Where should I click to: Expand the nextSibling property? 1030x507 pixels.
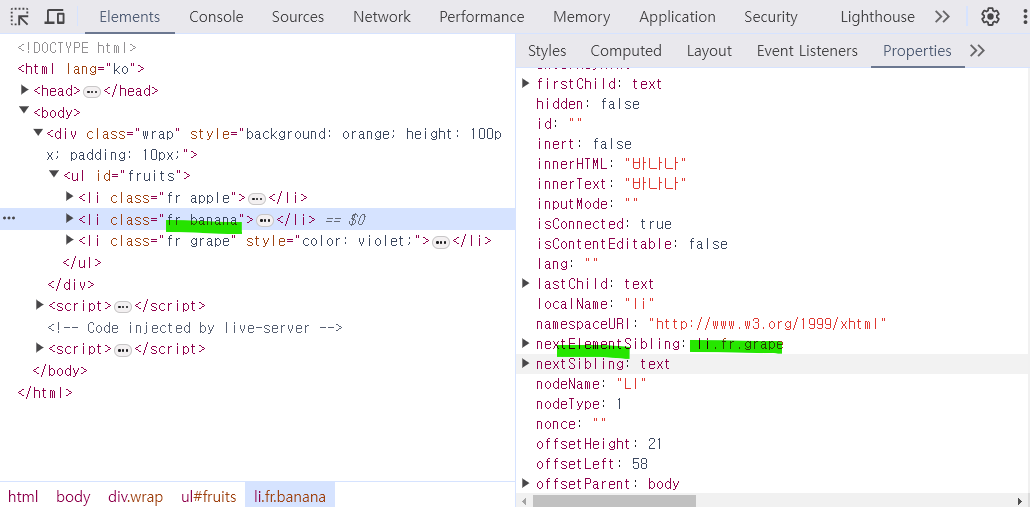tap(526, 364)
